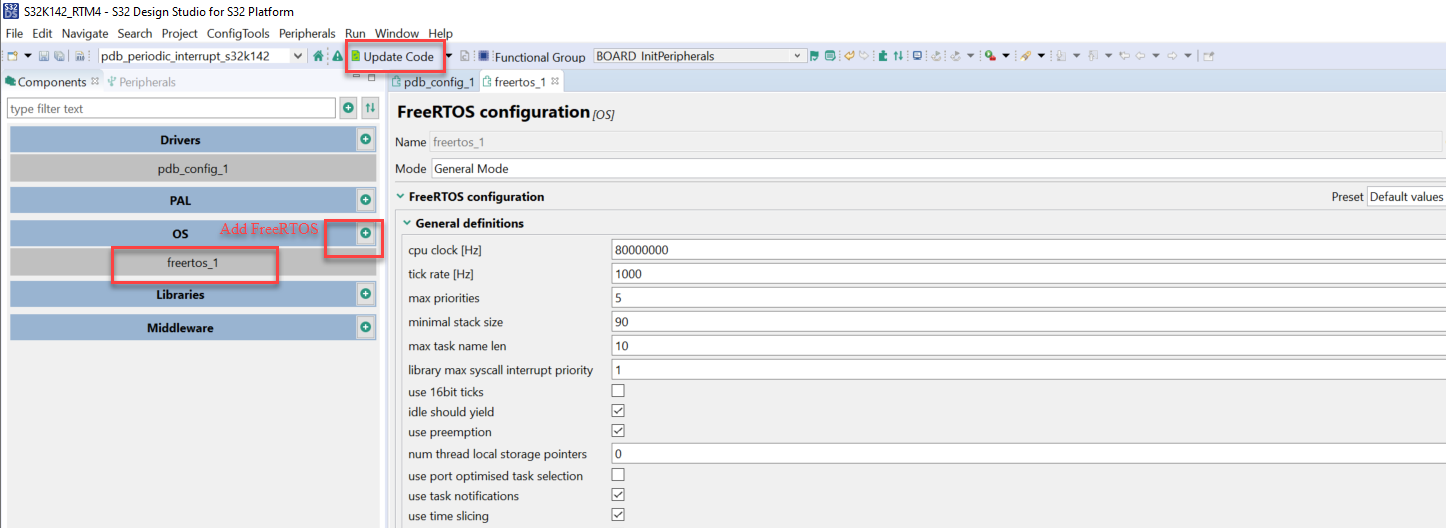Image resolution: width=1446 pixels, height=528 pixels.
Task: Add a new Drivers component
Action: 366,140
